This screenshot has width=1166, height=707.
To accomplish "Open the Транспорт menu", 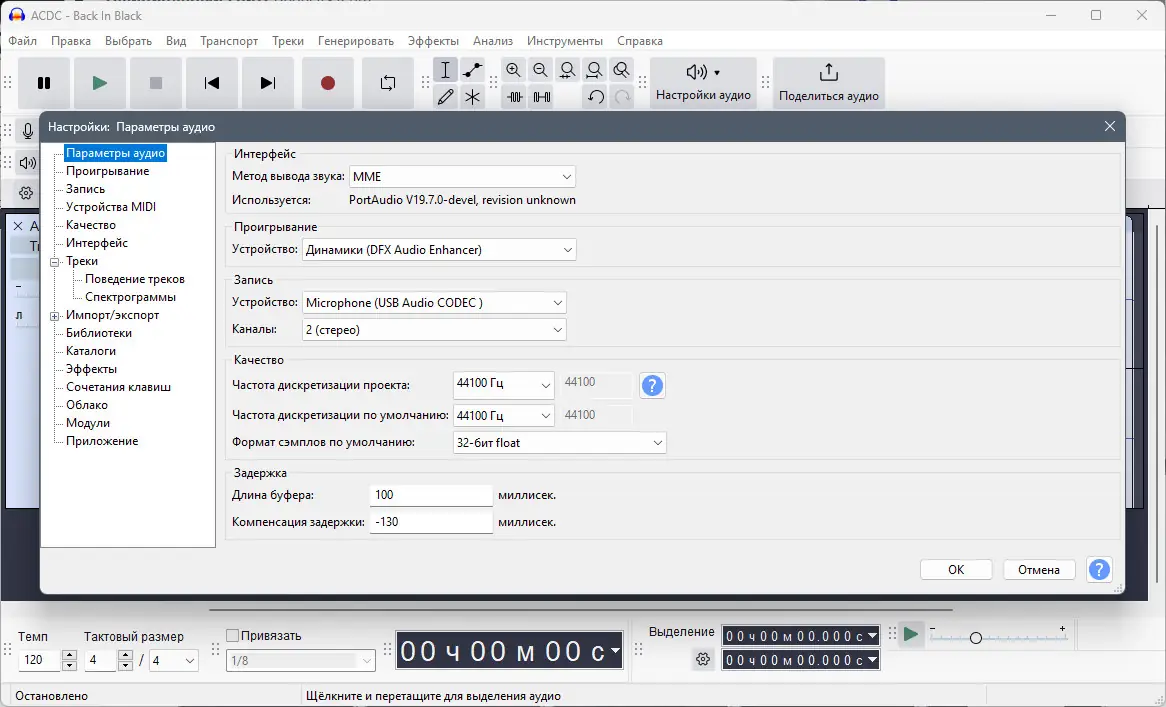I will (228, 41).
